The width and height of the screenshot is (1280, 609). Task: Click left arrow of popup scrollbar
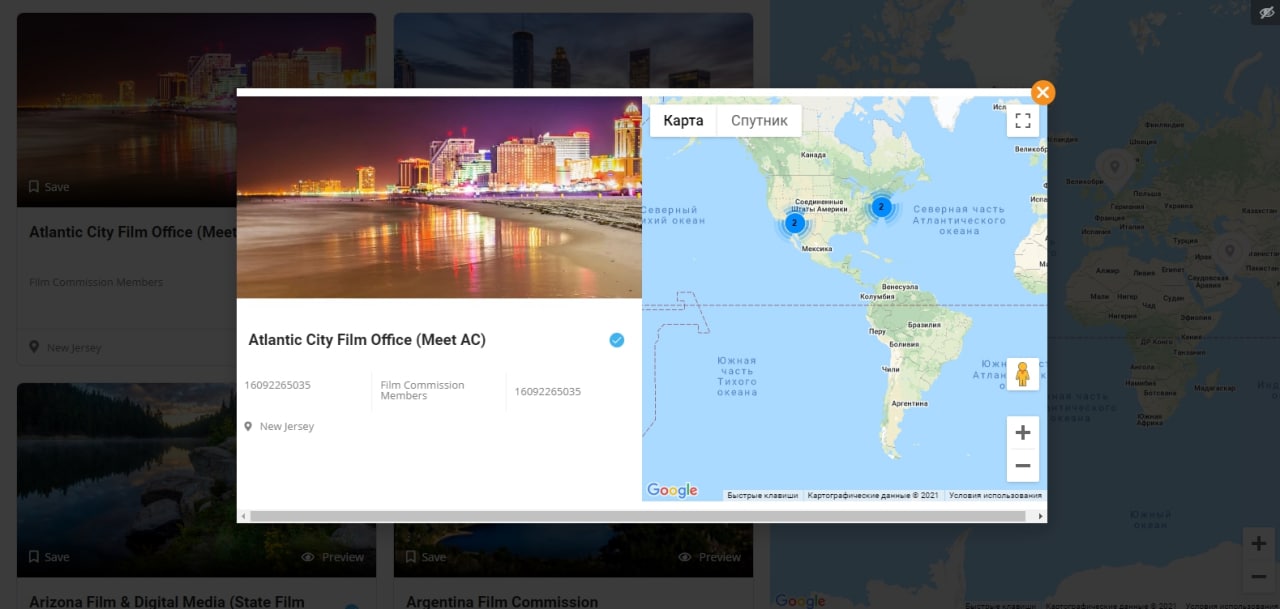(243, 516)
